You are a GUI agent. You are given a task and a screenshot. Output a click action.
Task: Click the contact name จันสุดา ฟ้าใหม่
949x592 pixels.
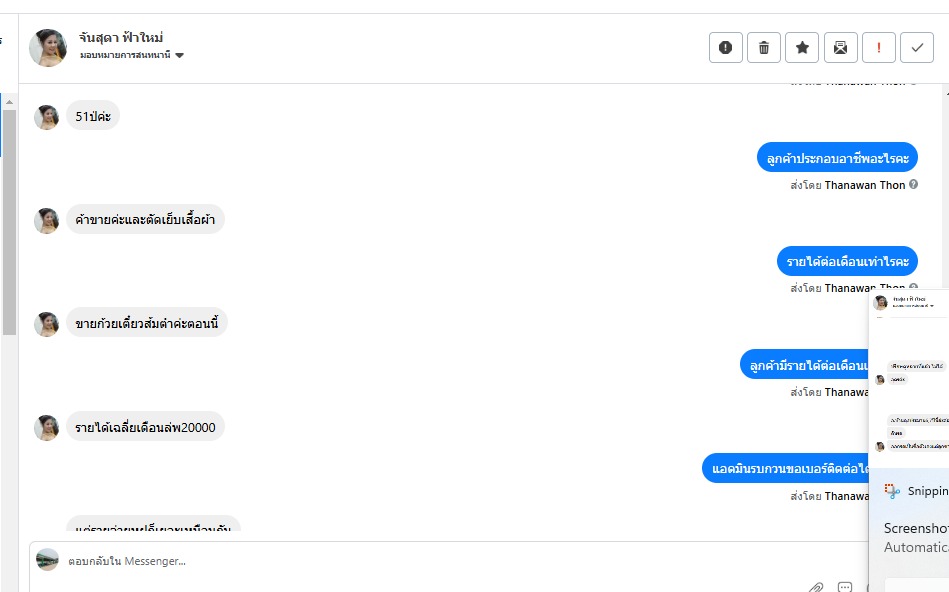[x=121, y=38]
